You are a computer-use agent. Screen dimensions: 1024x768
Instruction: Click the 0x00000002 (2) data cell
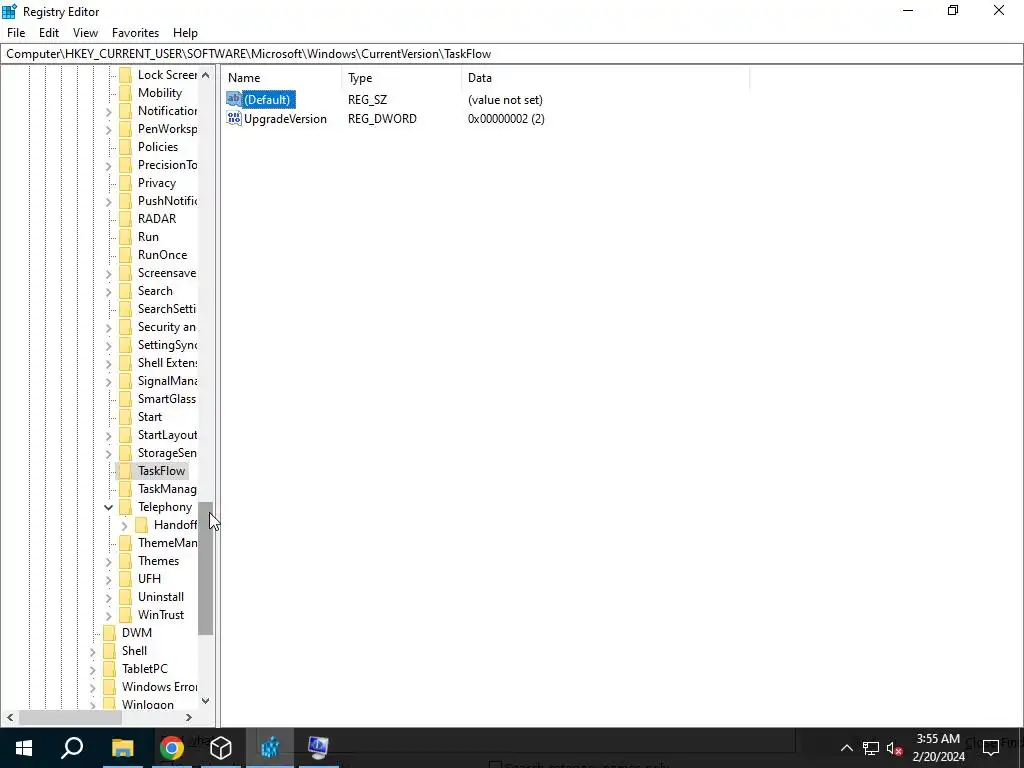[x=506, y=119]
